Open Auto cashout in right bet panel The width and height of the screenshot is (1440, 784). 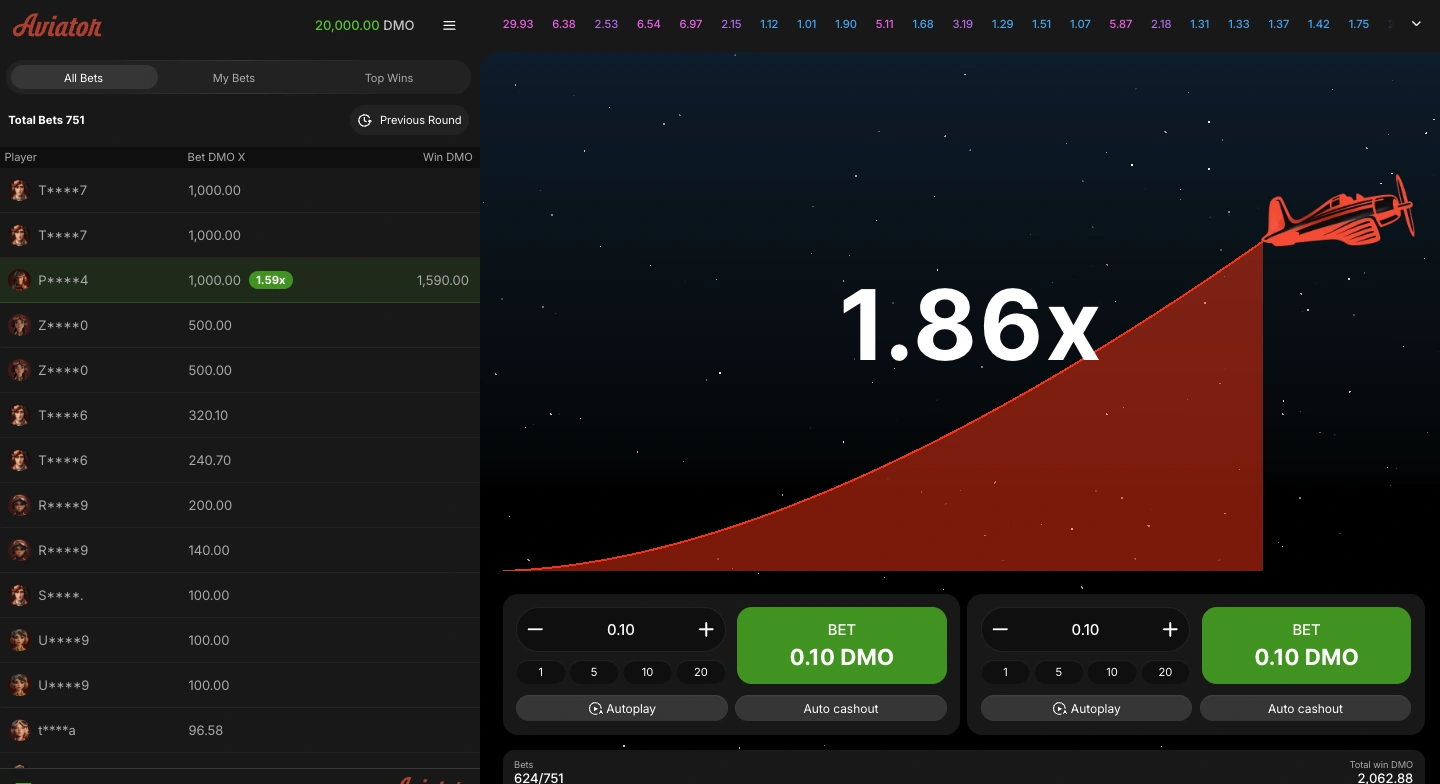pyautogui.click(x=1305, y=708)
